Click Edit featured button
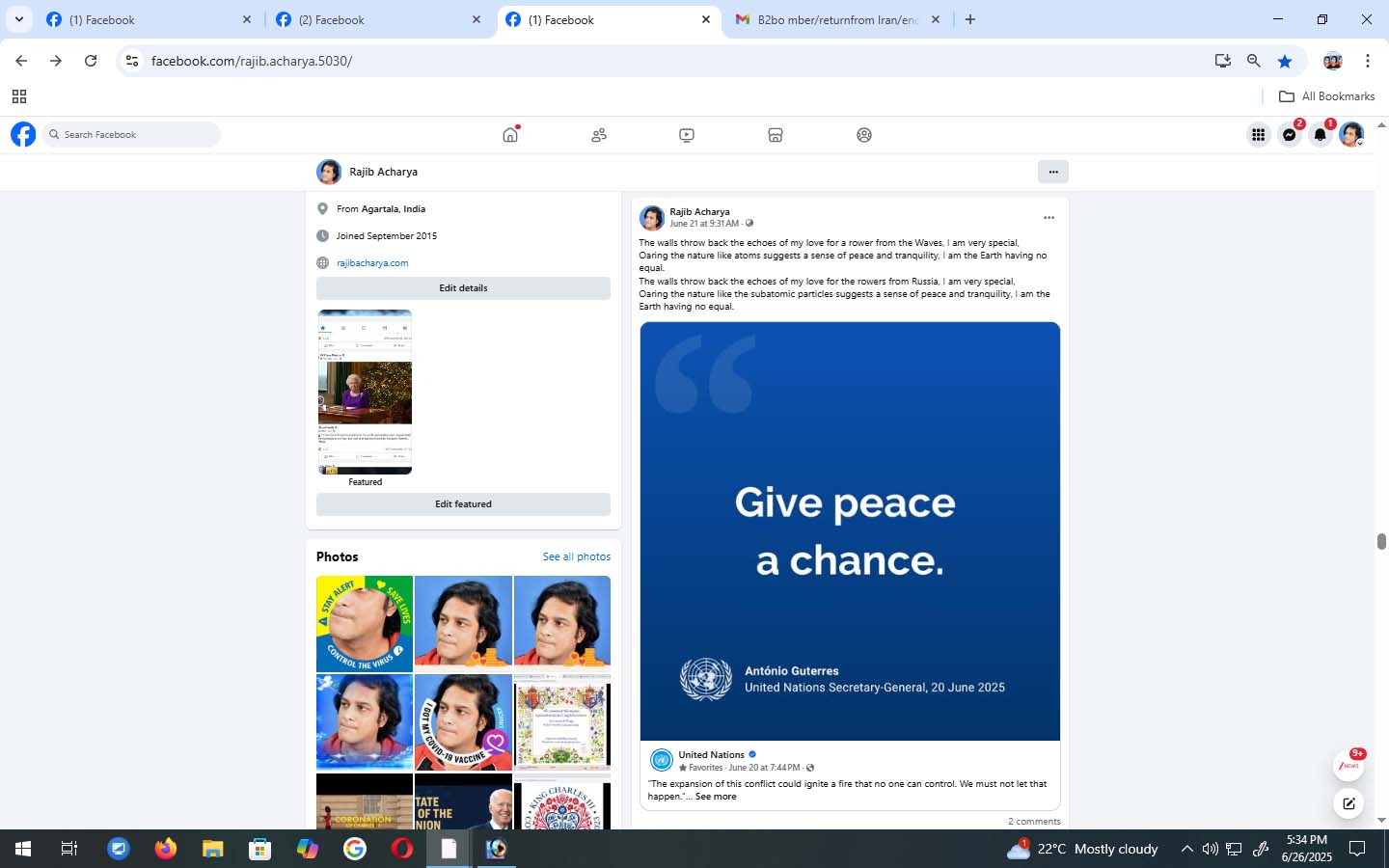 [x=463, y=504]
